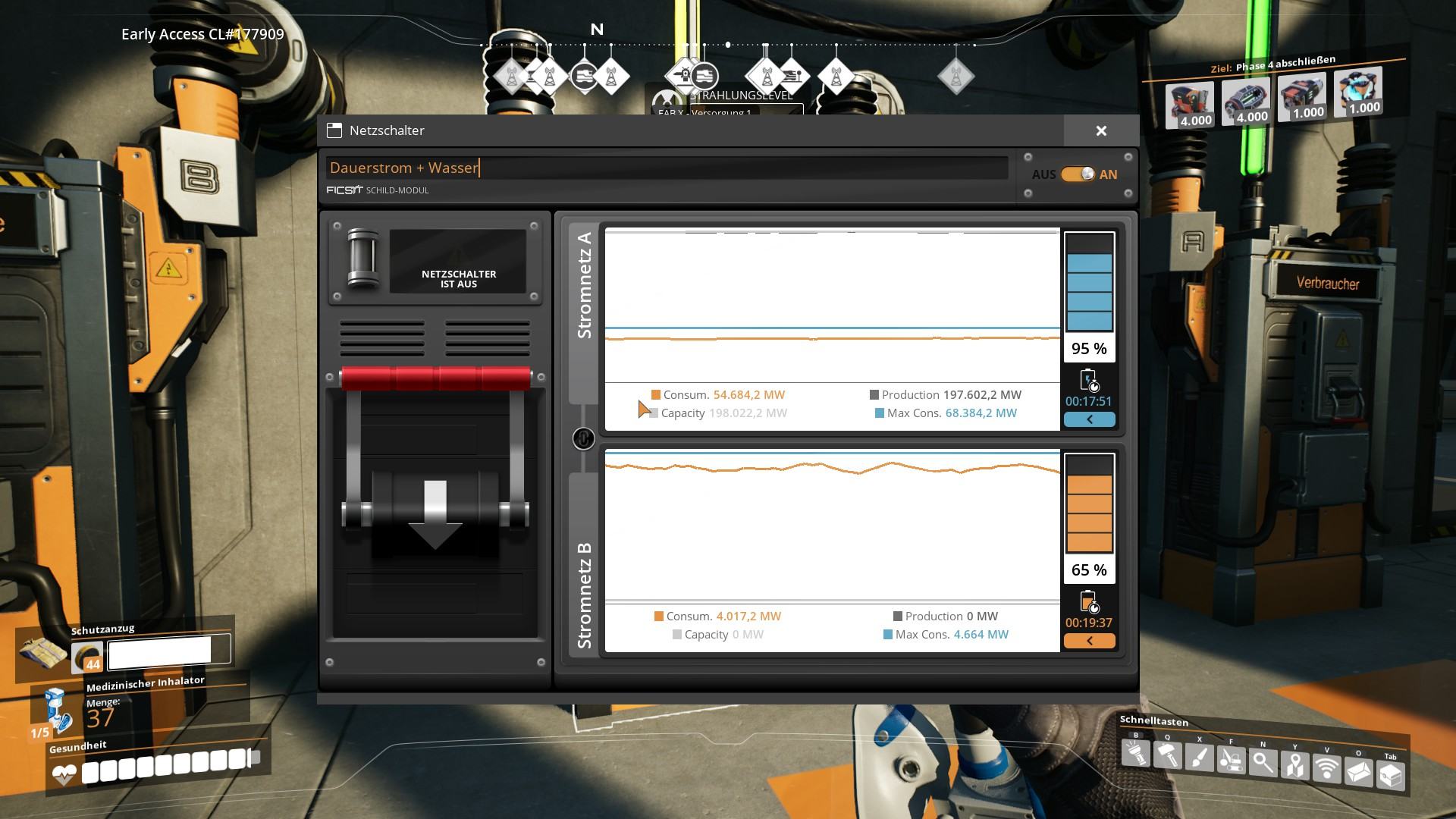Toggle the Consum. legend square for Stromnetz B
1456x819 pixels.
(x=659, y=617)
